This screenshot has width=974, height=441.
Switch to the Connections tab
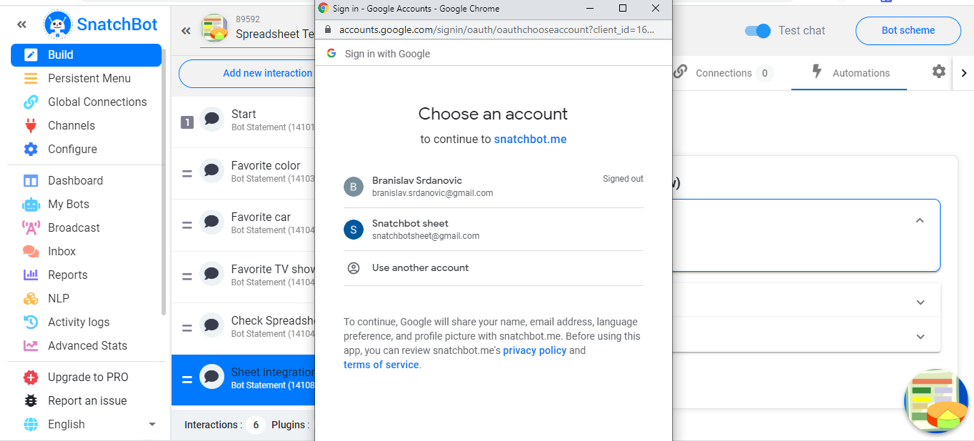724,73
